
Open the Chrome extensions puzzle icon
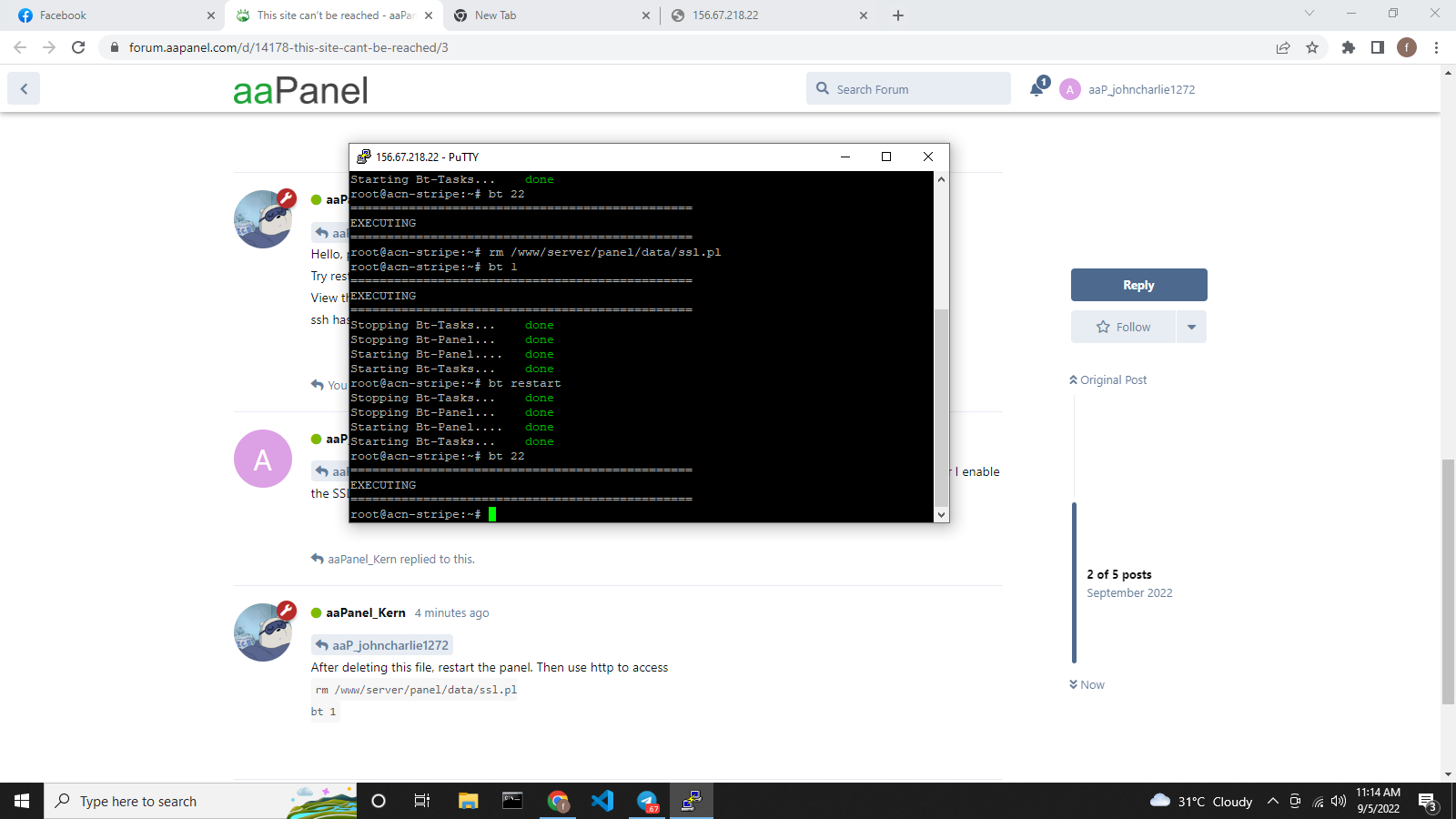tap(1349, 47)
